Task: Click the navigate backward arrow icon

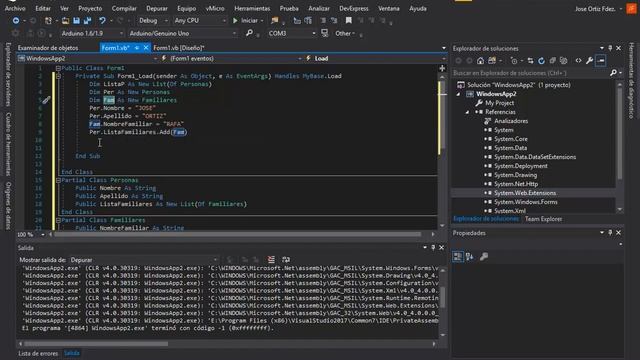Action: (16, 20)
